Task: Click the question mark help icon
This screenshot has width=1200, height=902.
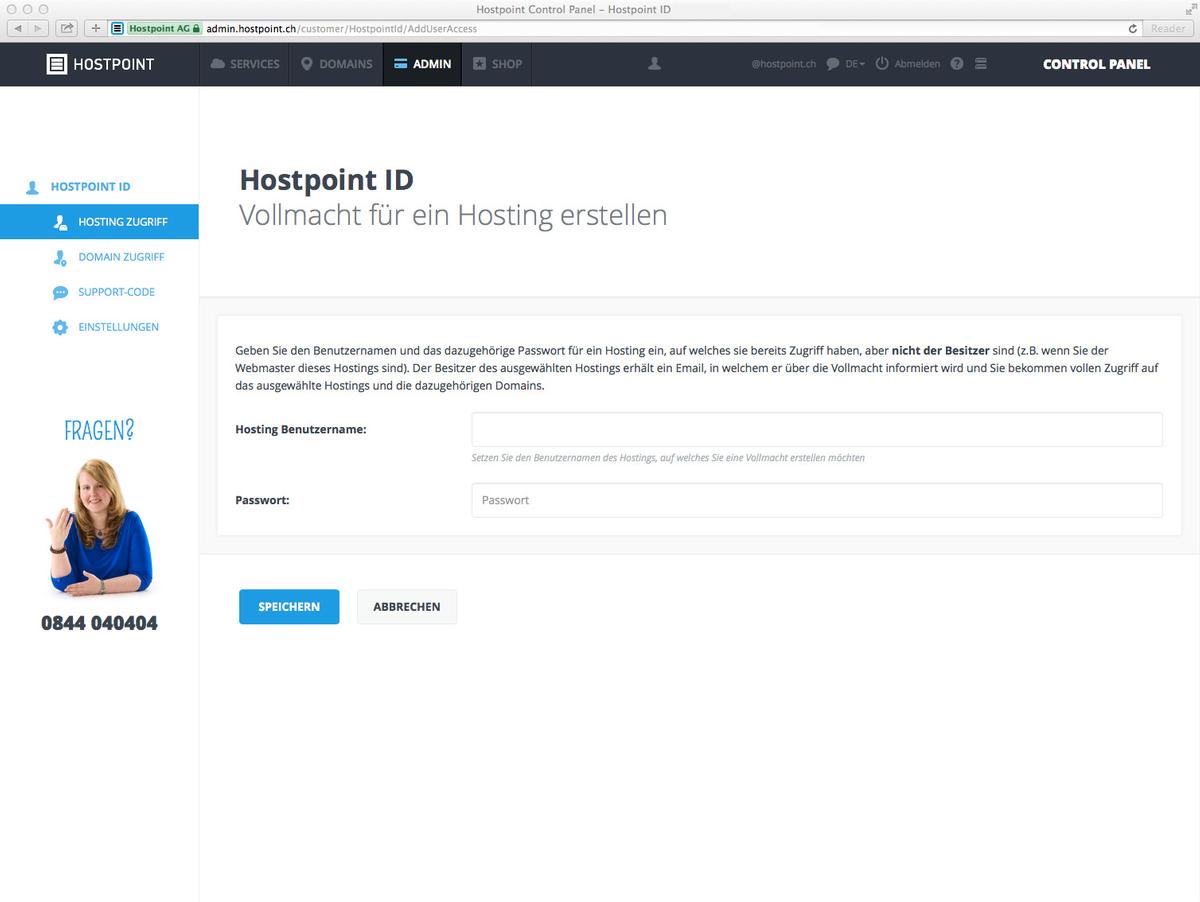Action: tap(956, 63)
